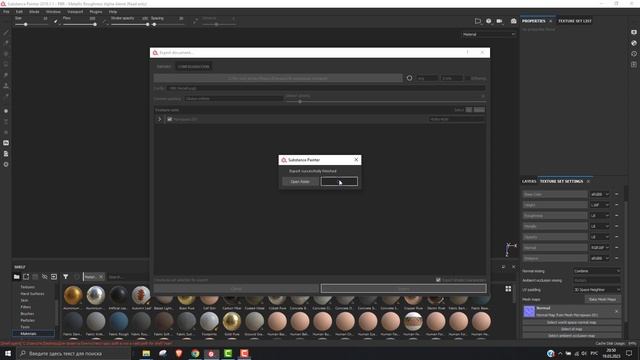Select the Gold Pure material thumbnail
This screenshot has width=640, height=360.
coord(231,322)
